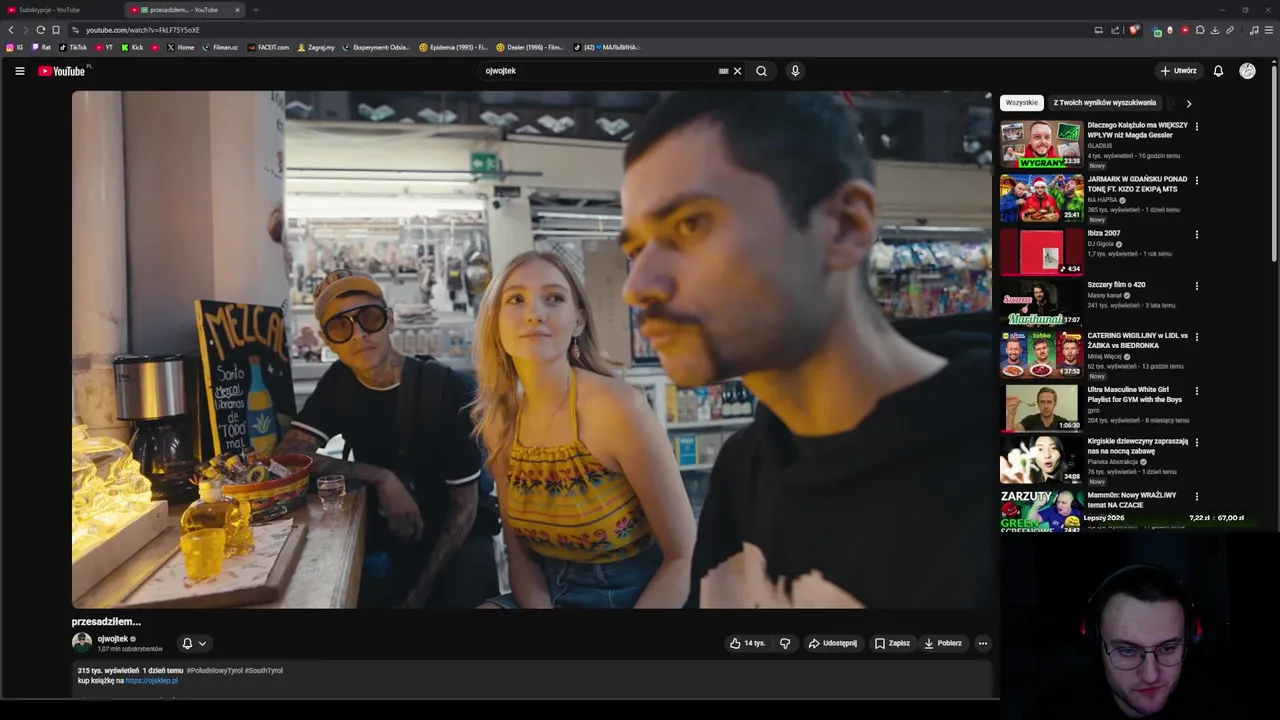1280x720 pixels.
Task: Go to YouTube home via logo
Action: [62, 71]
